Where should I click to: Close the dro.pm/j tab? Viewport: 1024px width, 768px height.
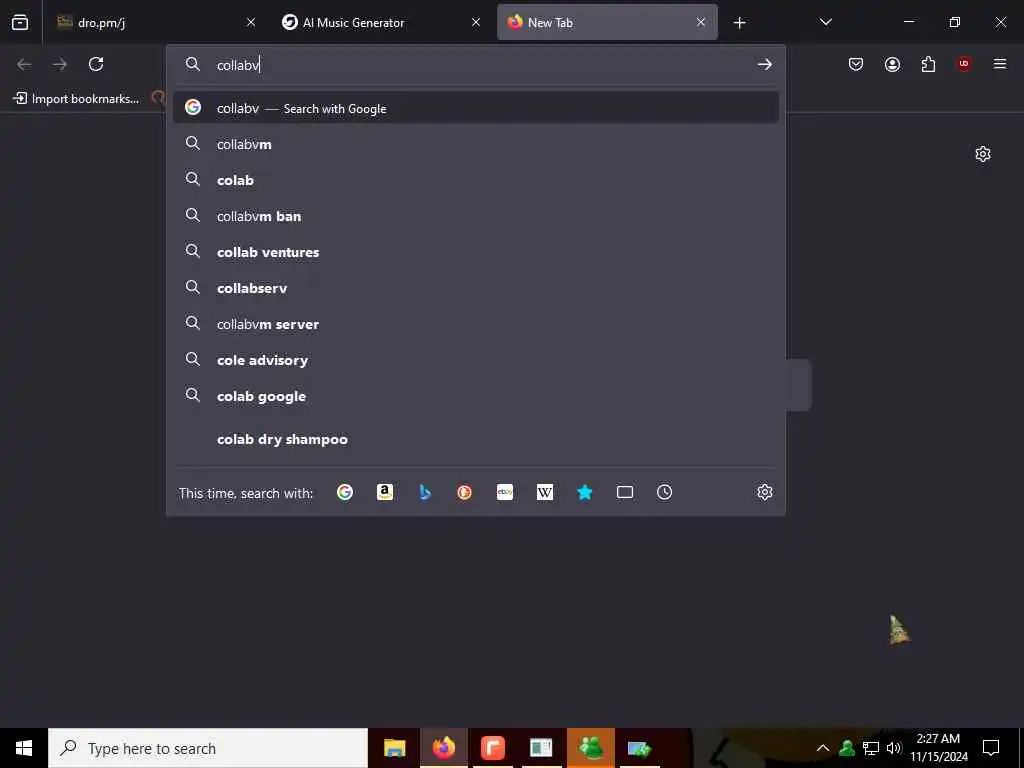[251, 22]
